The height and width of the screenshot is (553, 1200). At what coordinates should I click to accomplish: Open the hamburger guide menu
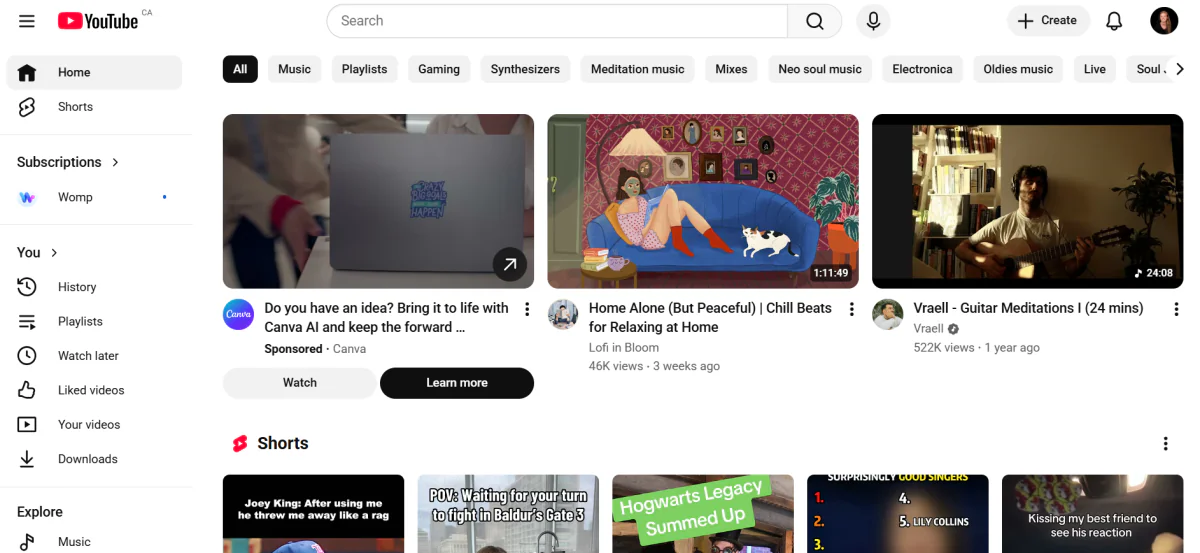pos(27,21)
